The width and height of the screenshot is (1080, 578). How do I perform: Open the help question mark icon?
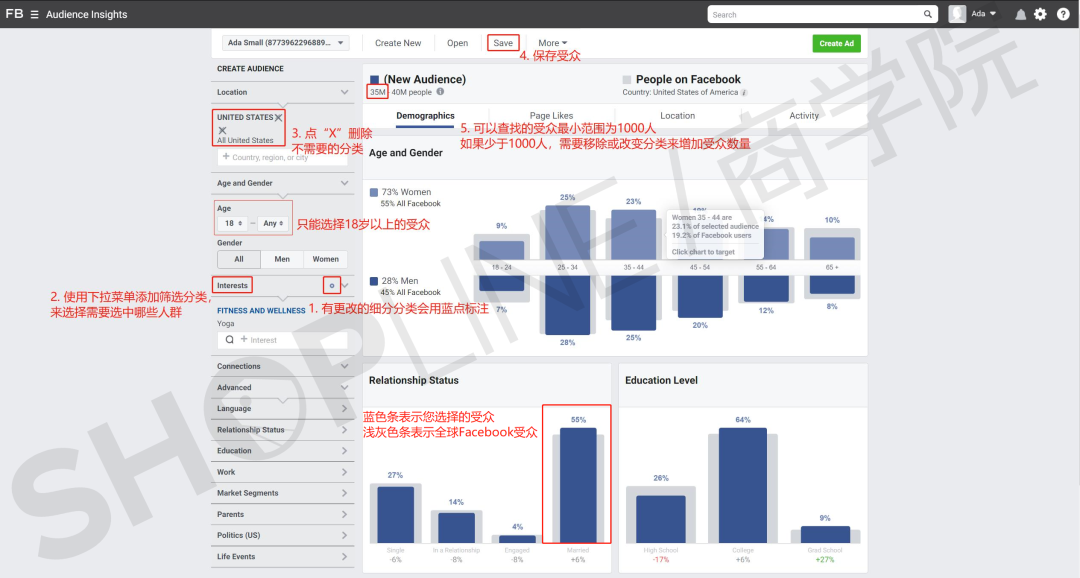(x=1063, y=14)
